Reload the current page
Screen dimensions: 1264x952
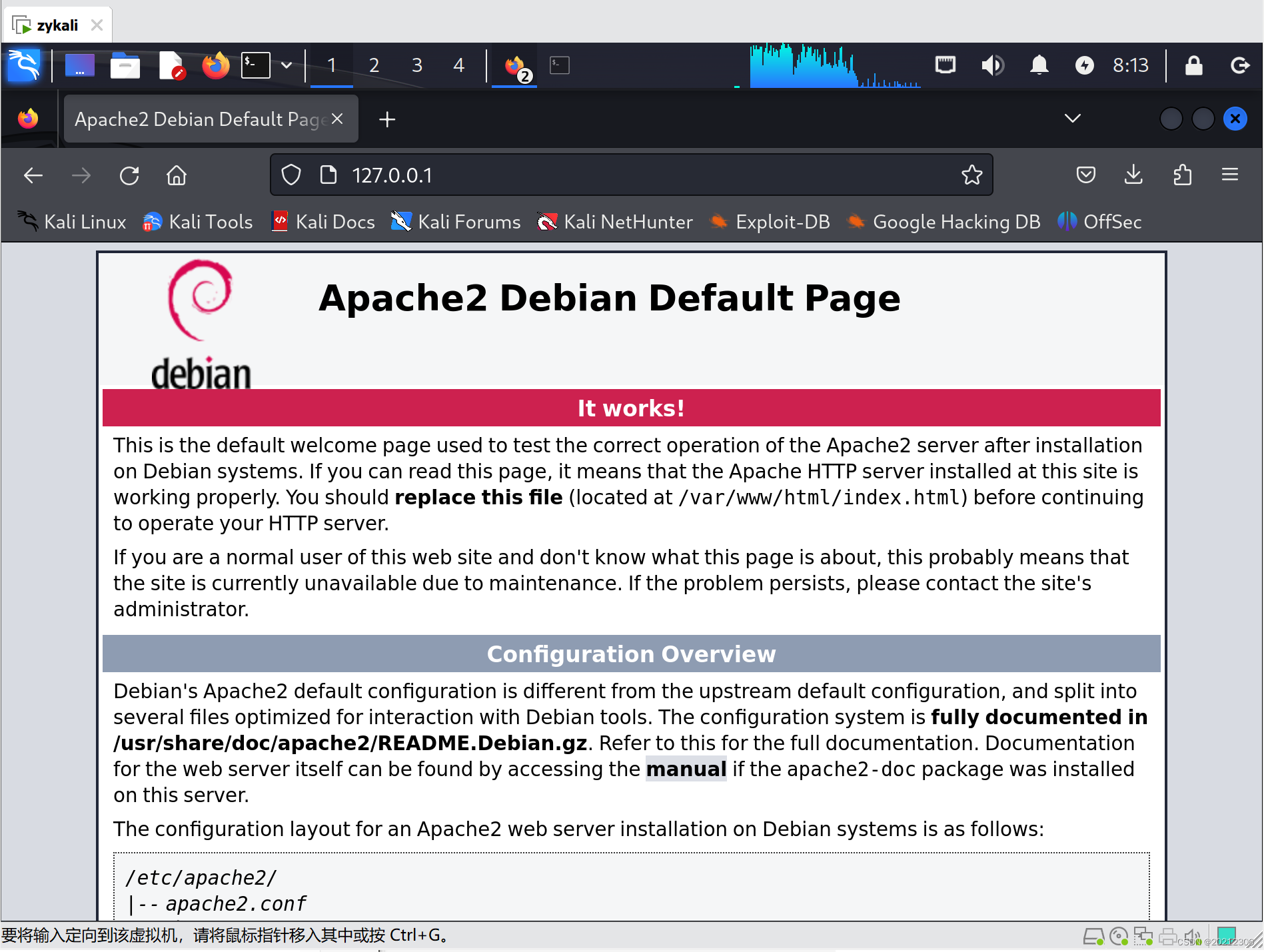pos(129,175)
